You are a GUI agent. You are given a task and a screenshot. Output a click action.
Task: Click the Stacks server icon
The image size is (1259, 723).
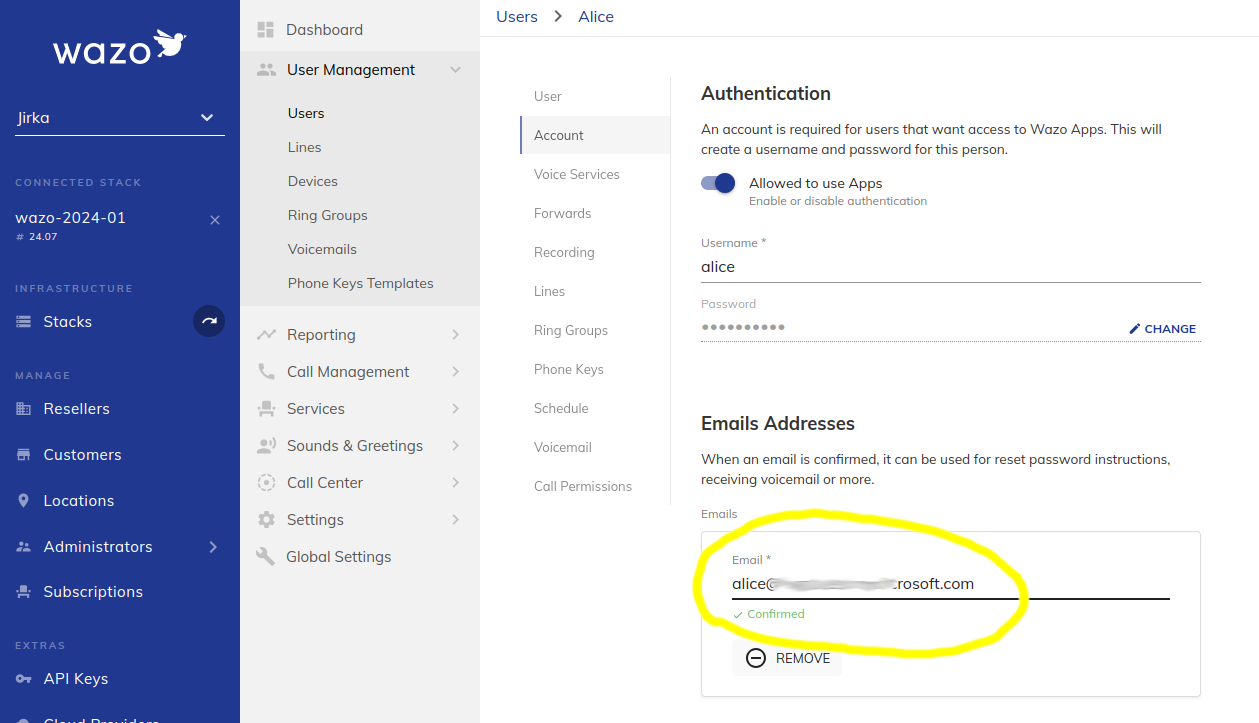pyautogui.click(x=24, y=322)
